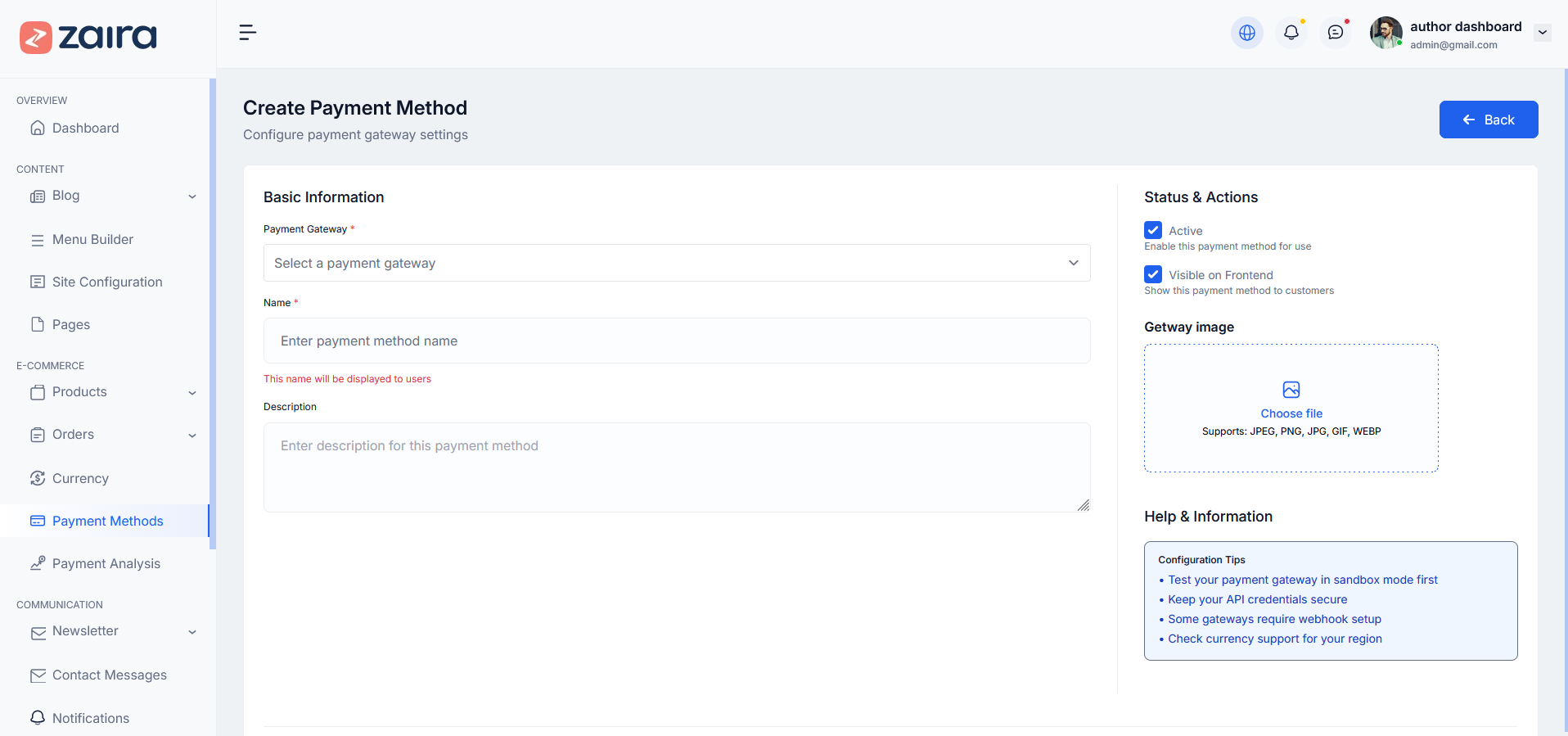Toggle the sidebar hamburger menu icon

tap(247, 33)
